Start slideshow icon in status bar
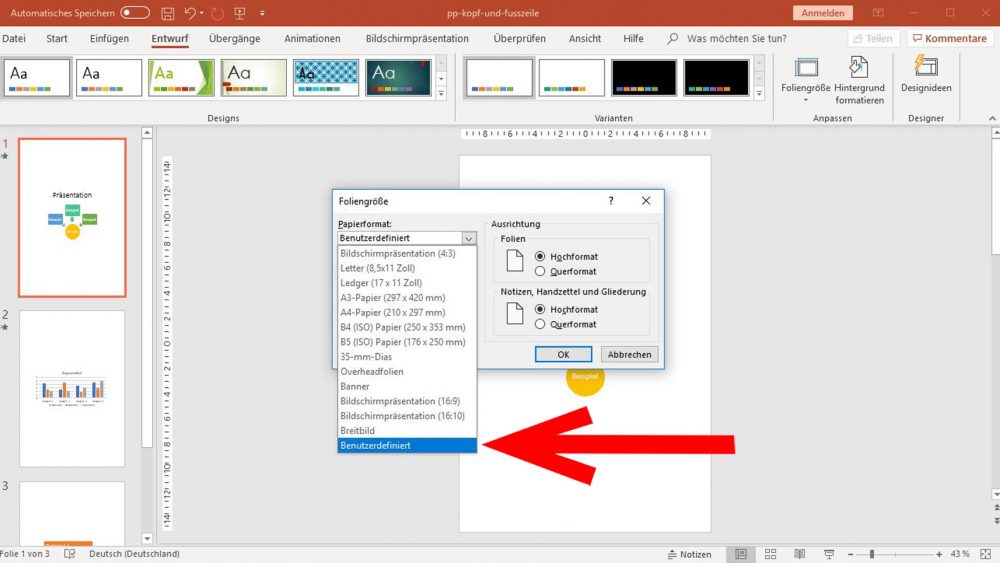Image resolution: width=1000 pixels, height=563 pixels. [x=828, y=554]
